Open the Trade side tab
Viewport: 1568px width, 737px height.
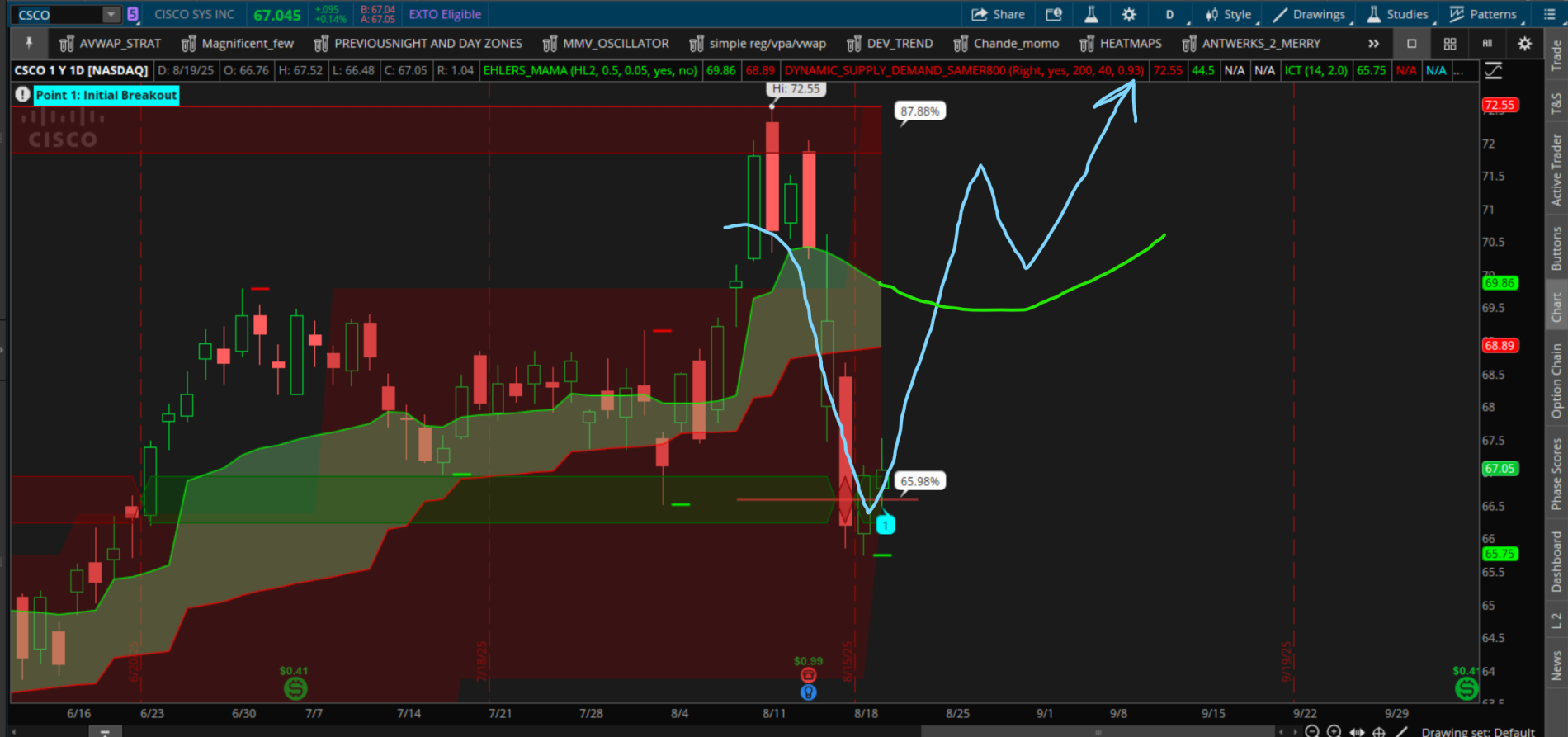(x=1556, y=56)
